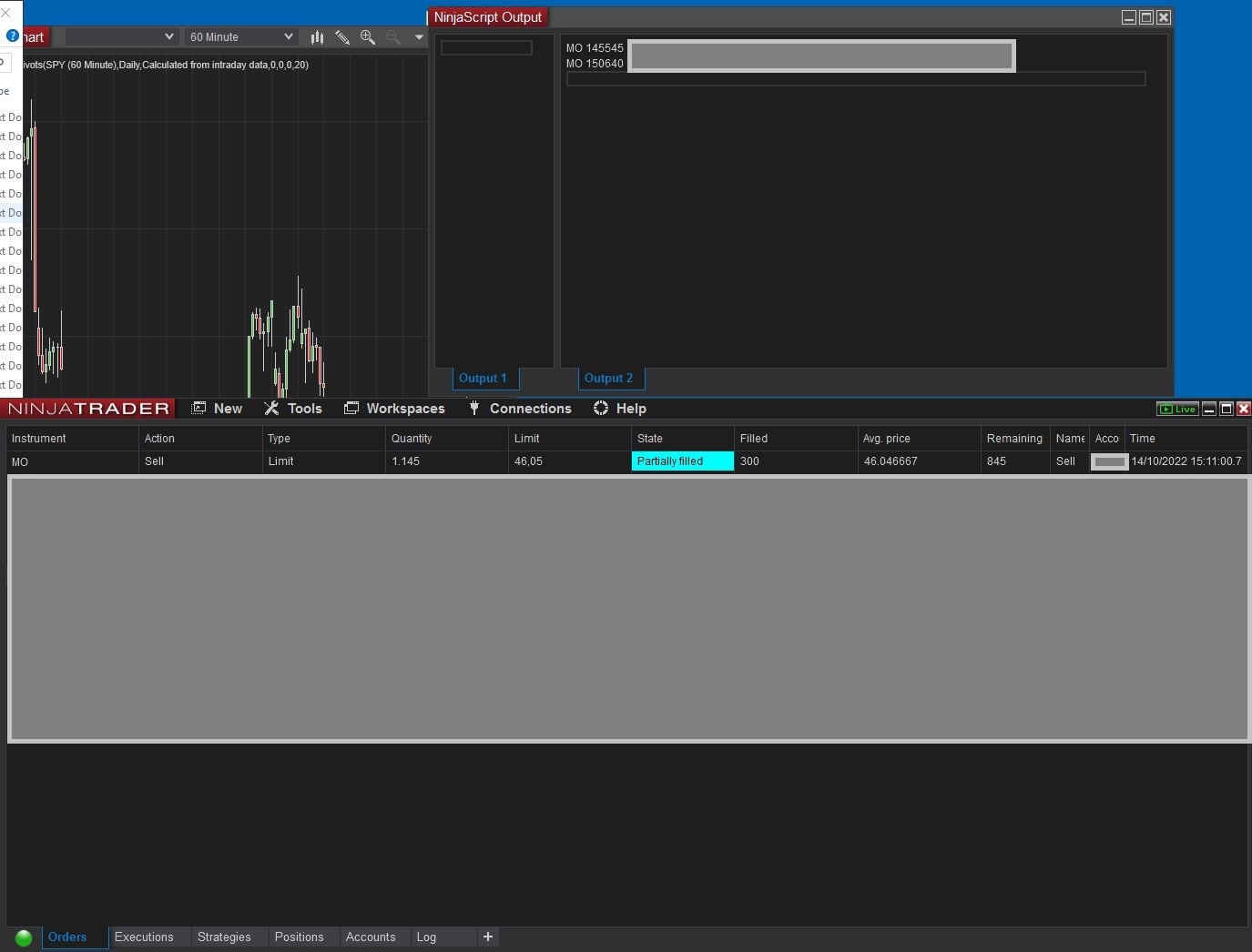Click the blue help question mark icon
The image size is (1252, 952).
tap(13, 35)
